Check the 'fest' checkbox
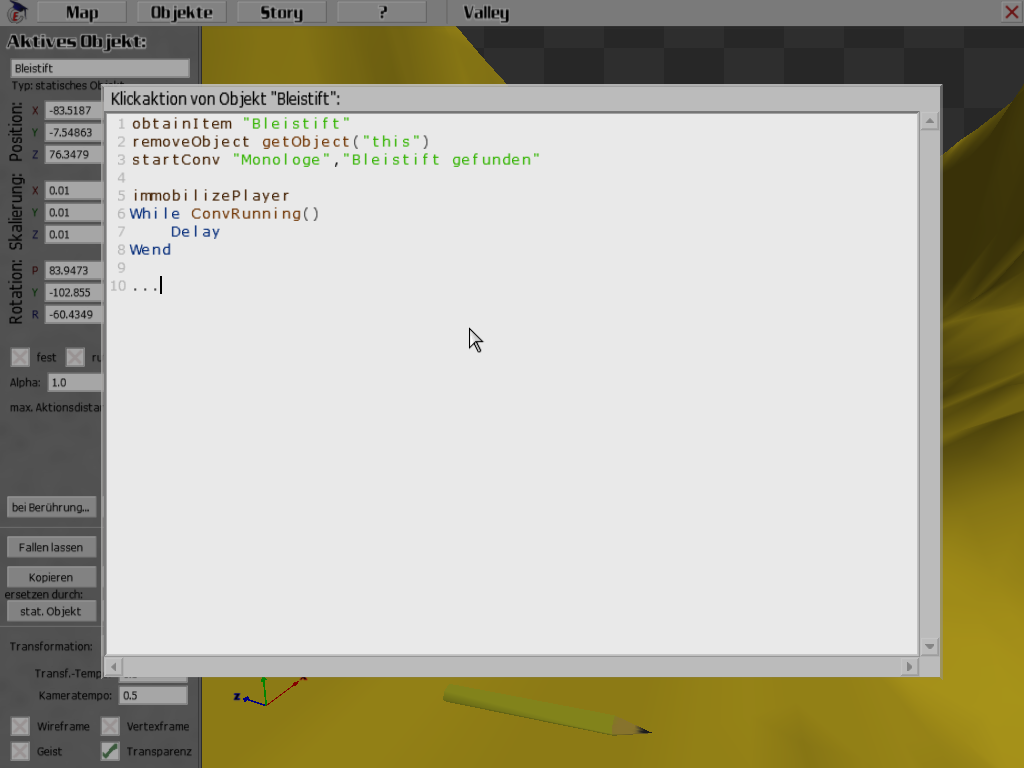 coord(20,357)
